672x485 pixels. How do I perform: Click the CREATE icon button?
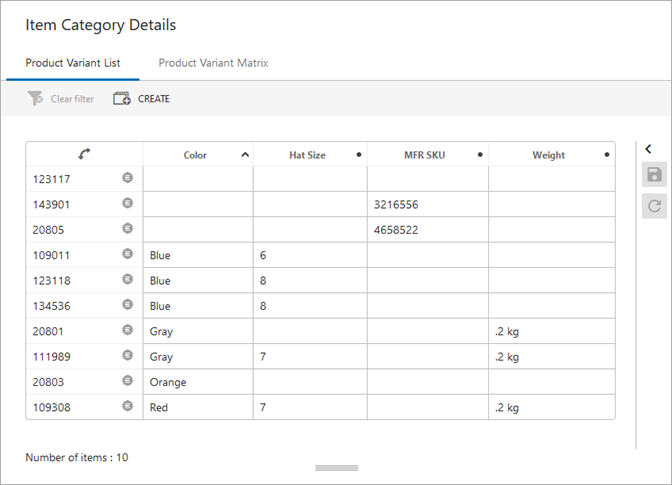tap(122, 99)
